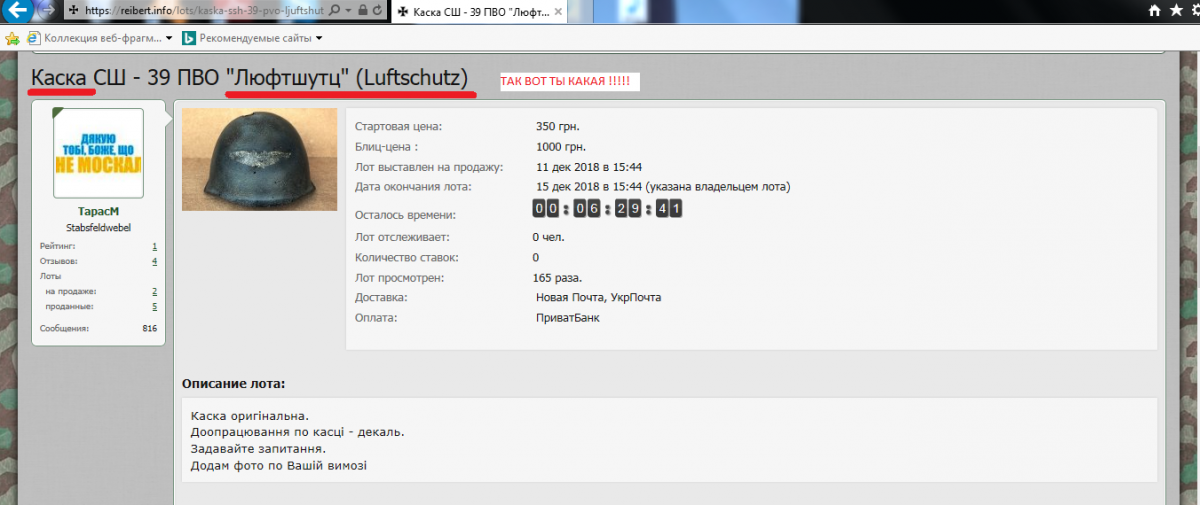Open the Отзывов count link "4"
The width and height of the screenshot is (1200, 505).
(154, 260)
